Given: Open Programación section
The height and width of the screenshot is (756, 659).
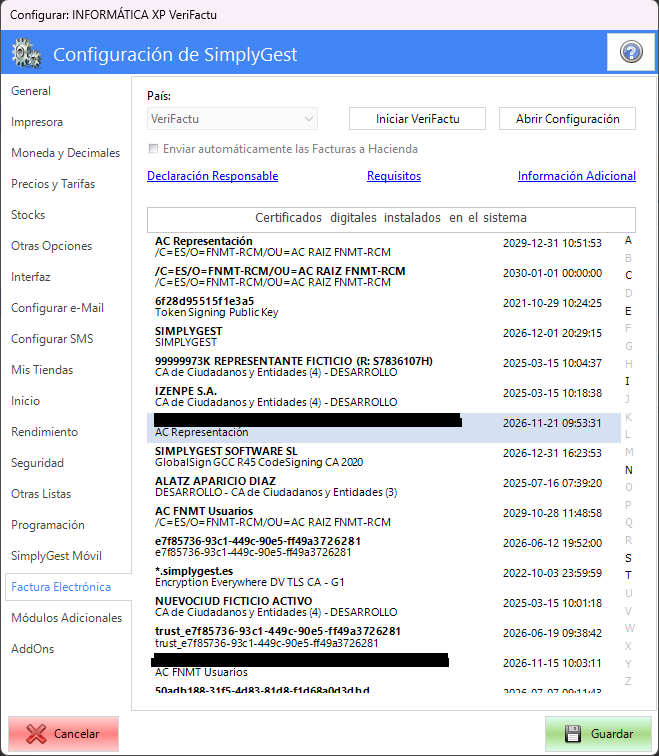Looking at the screenshot, I should 48,525.
